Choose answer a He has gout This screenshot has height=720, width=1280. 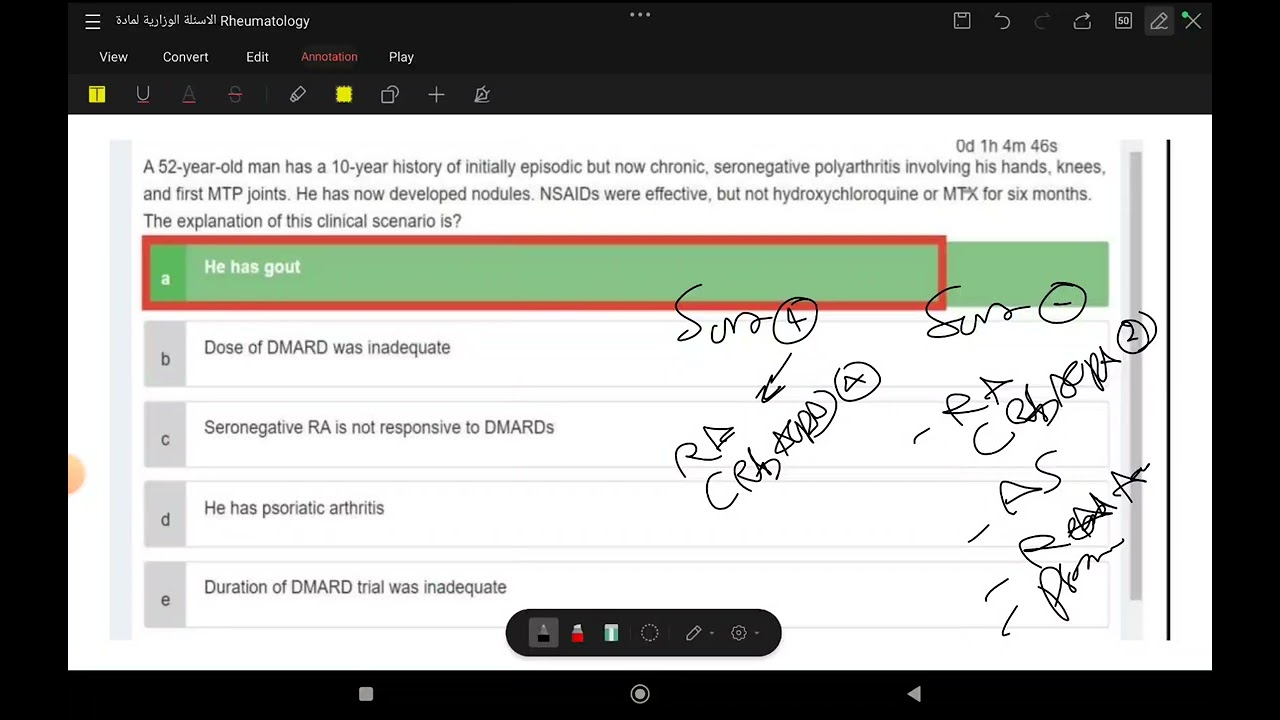[626, 274]
